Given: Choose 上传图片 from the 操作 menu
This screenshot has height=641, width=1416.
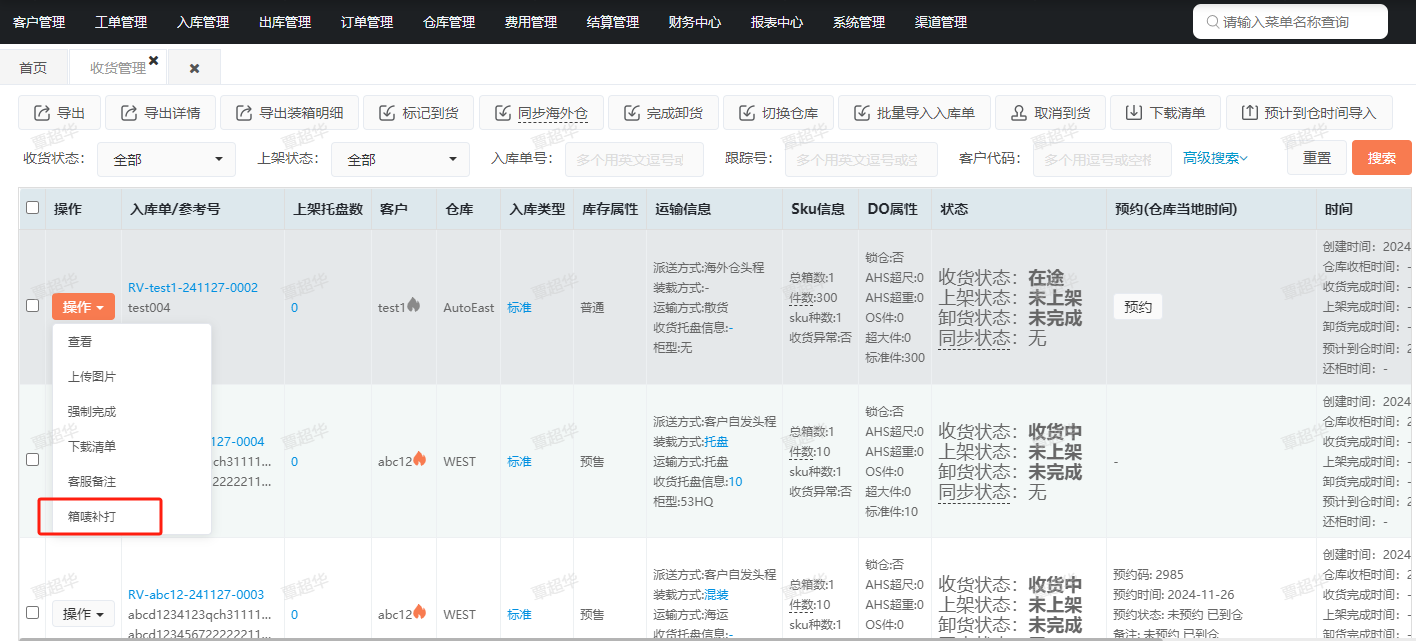Looking at the screenshot, I should coord(132,377).
